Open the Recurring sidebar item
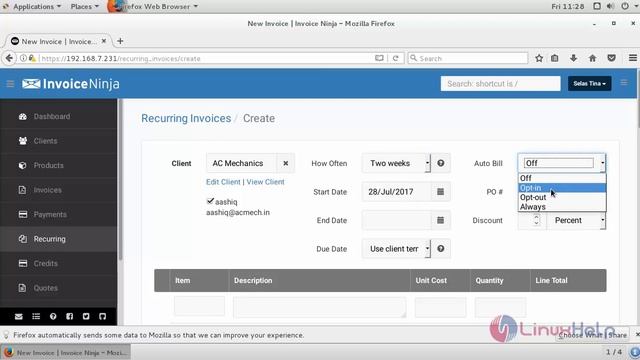640x360 pixels. coord(58,239)
